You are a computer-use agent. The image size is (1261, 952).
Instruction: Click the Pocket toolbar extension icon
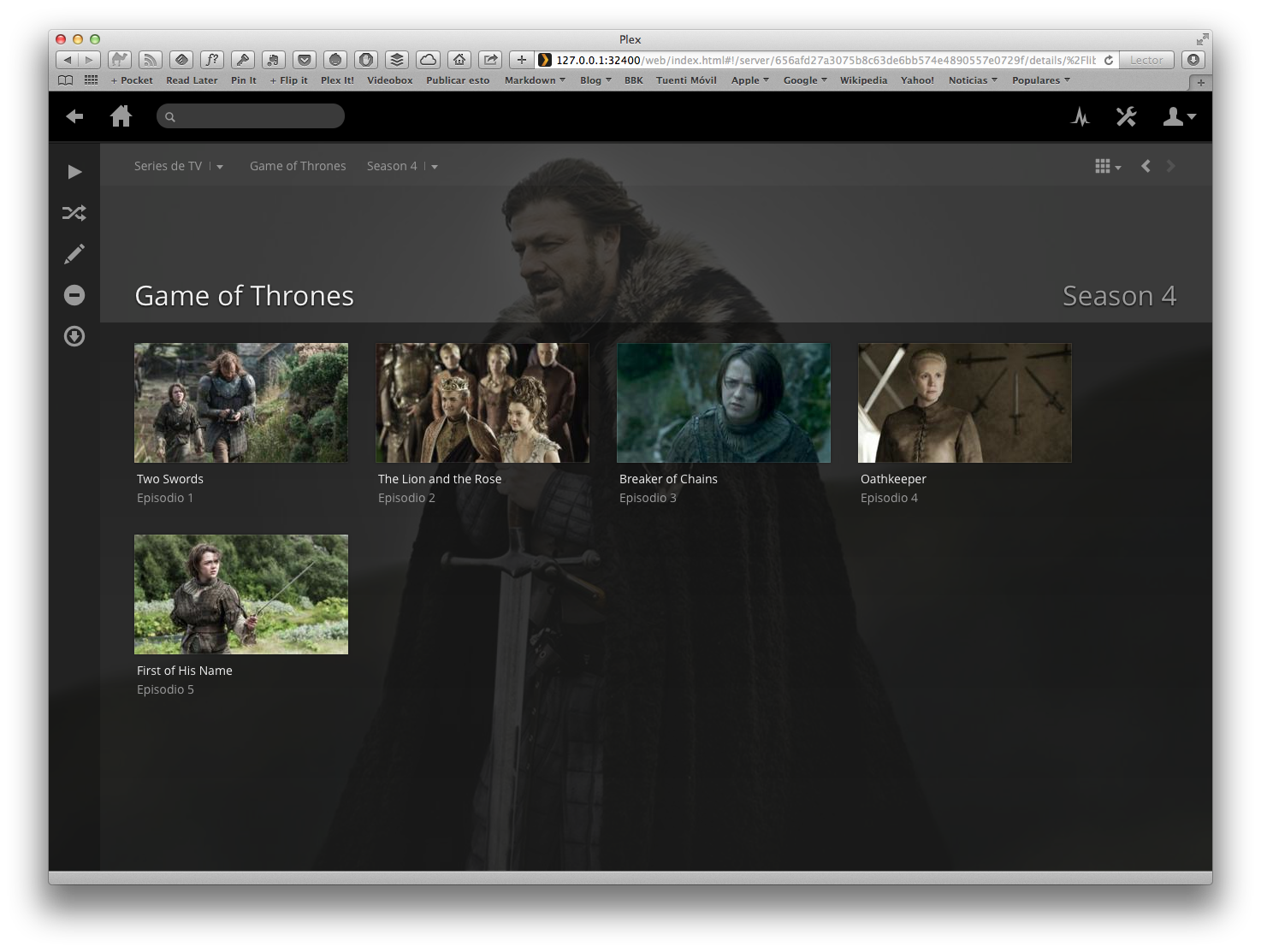coord(305,60)
